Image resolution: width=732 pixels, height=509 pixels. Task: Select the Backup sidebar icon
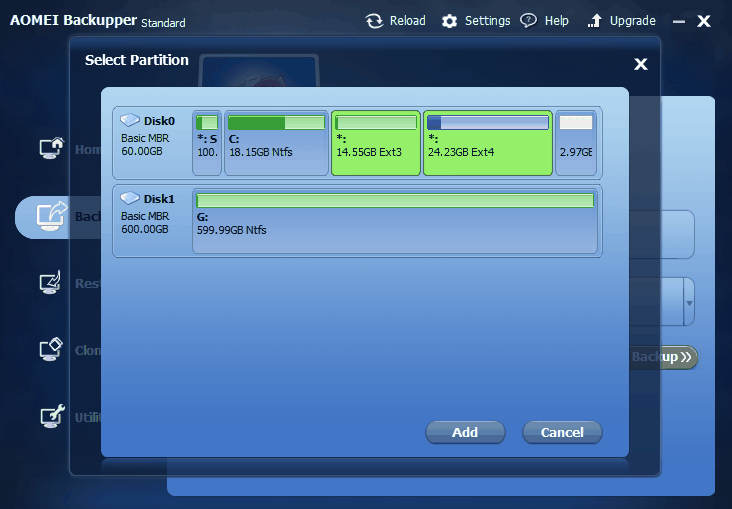click(51, 216)
